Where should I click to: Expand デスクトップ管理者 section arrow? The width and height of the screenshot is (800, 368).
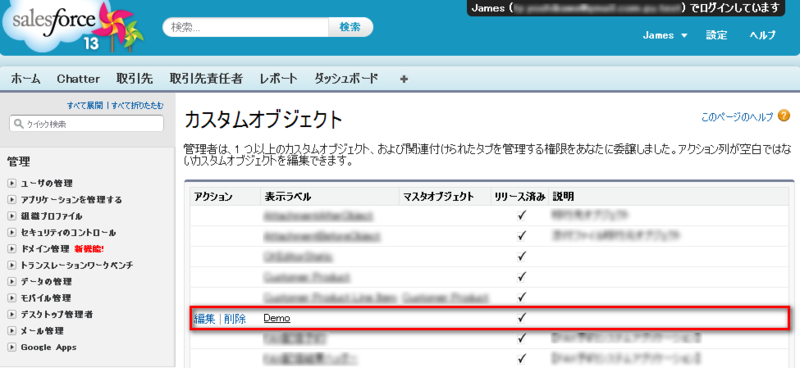(x=12, y=315)
